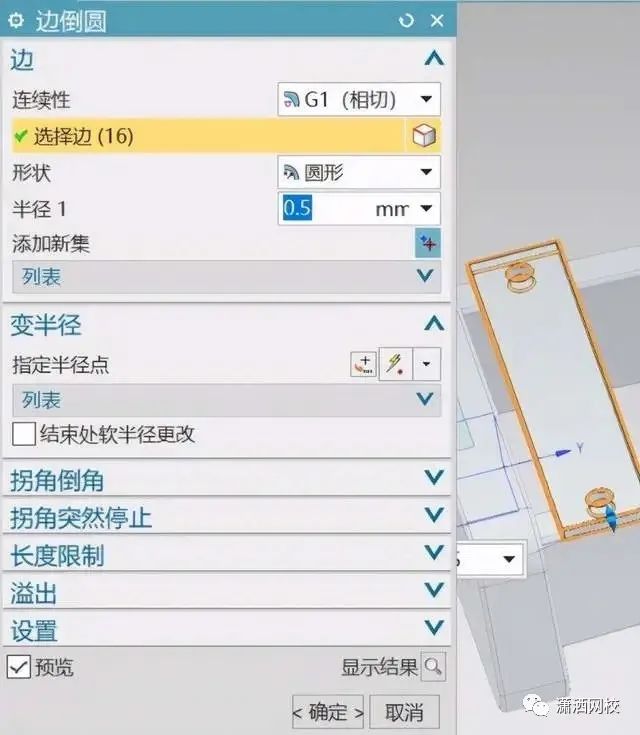Click the 半径 1 value field
Screen dimensions: 640x735
tap(326, 208)
